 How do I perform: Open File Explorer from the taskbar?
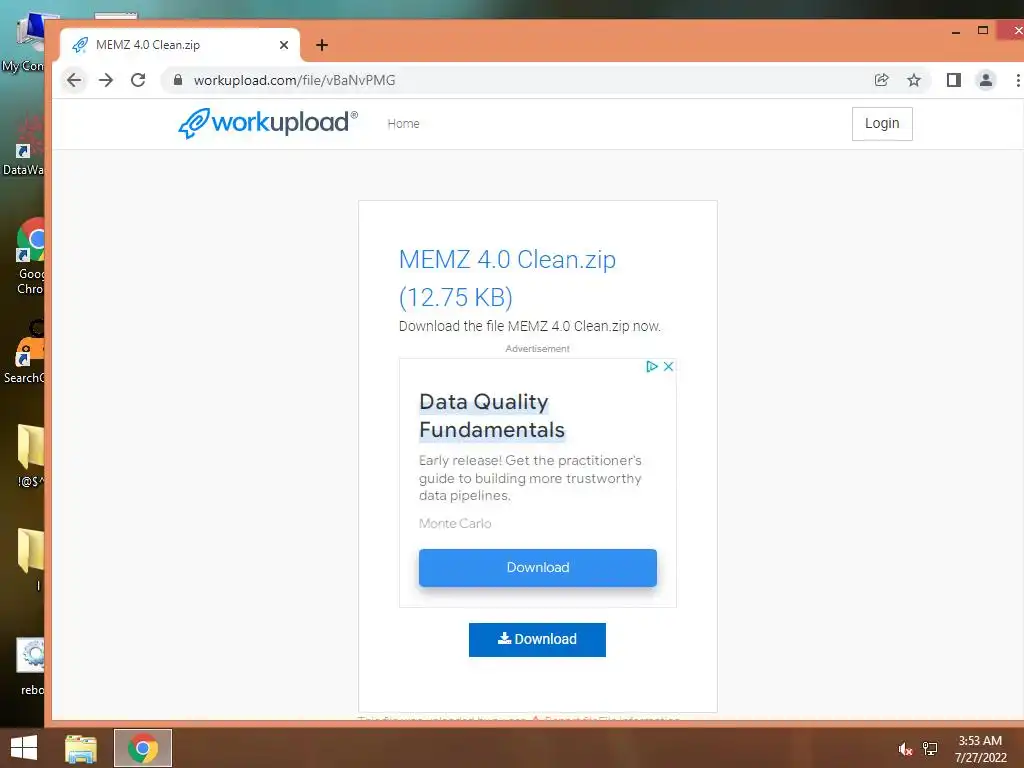[81, 748]
